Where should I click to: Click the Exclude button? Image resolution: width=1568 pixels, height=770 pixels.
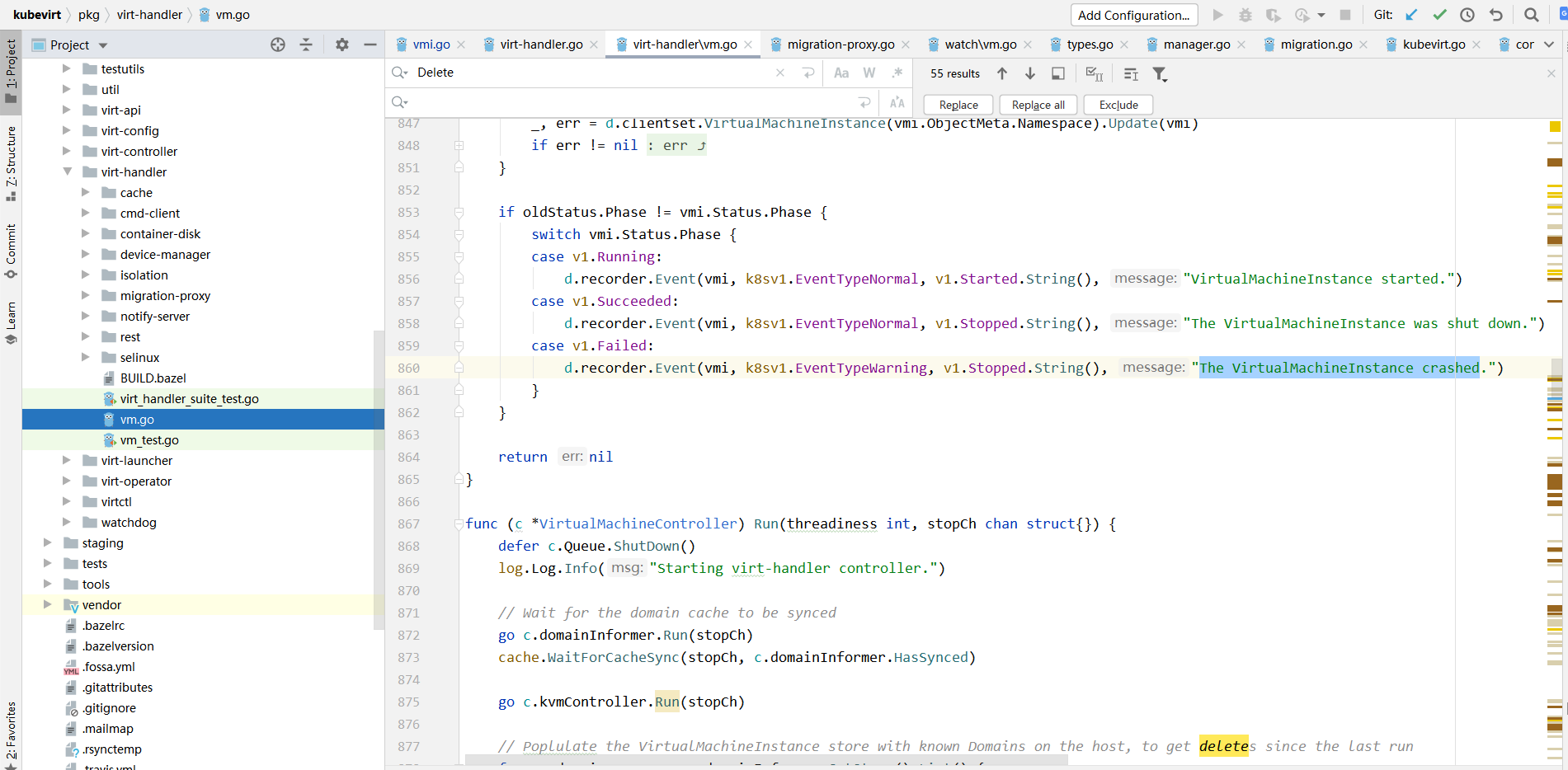1118,105
